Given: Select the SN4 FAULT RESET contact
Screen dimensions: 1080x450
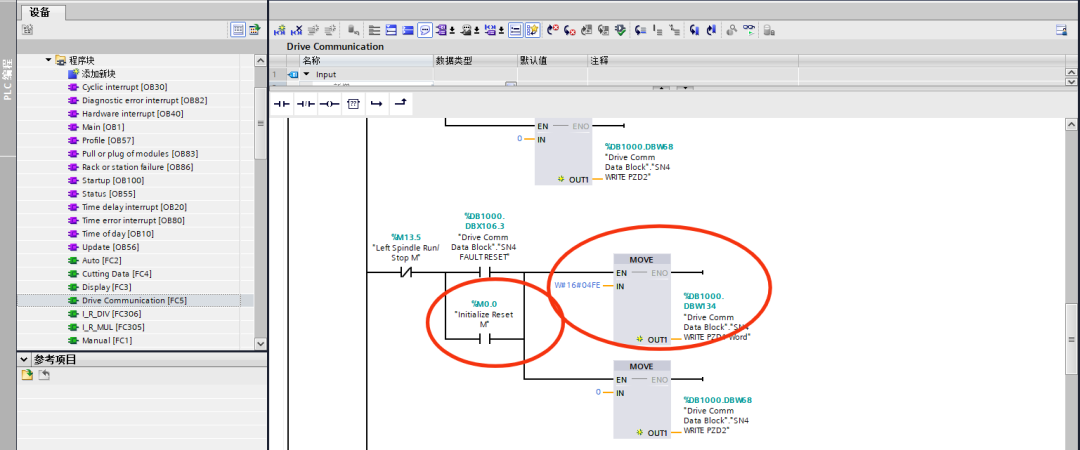Looking at the screenshot, I should tap(484, 272).
